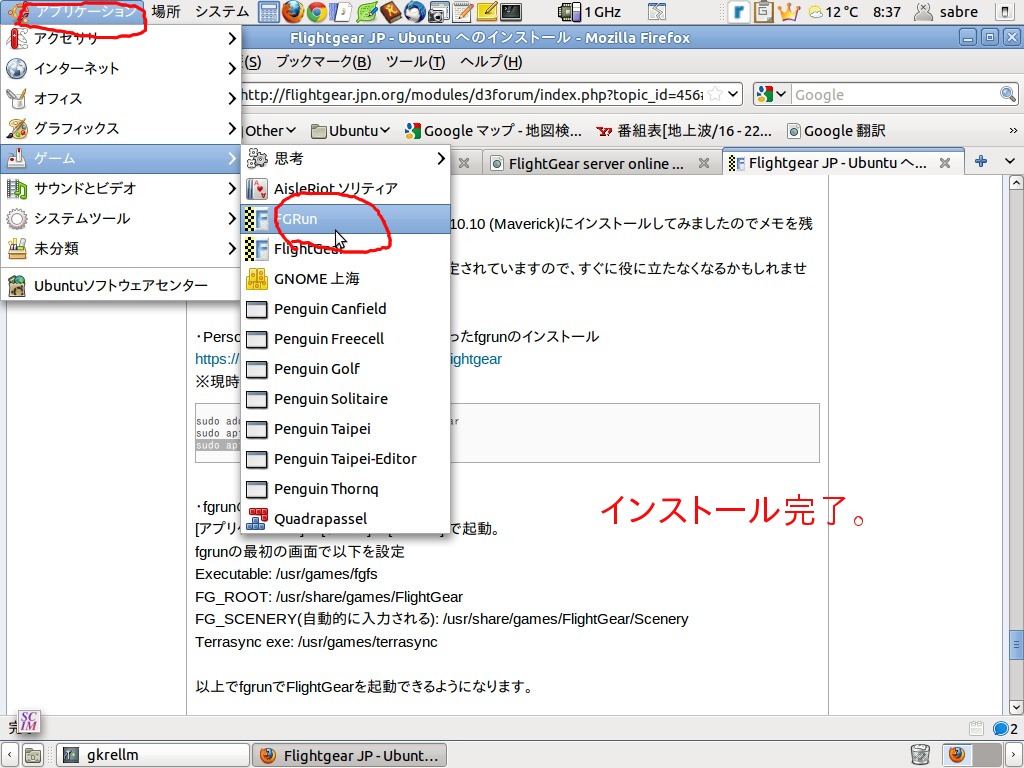The width and height of the screenshot is (1024, 768).
Task: Open Firefox ツール(T) menu
Action: coord(415,62)
